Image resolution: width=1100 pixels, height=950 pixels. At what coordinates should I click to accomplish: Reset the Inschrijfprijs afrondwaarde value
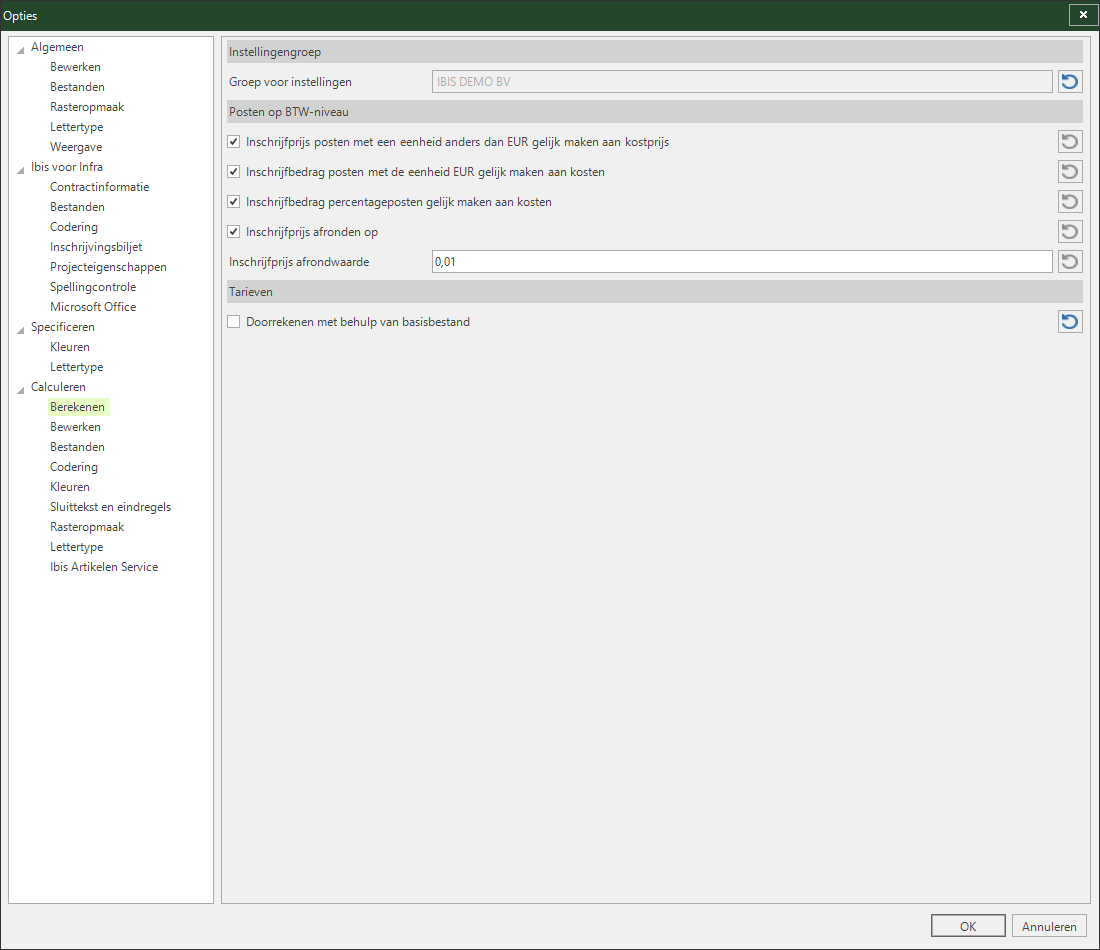tap(1070, 262)
